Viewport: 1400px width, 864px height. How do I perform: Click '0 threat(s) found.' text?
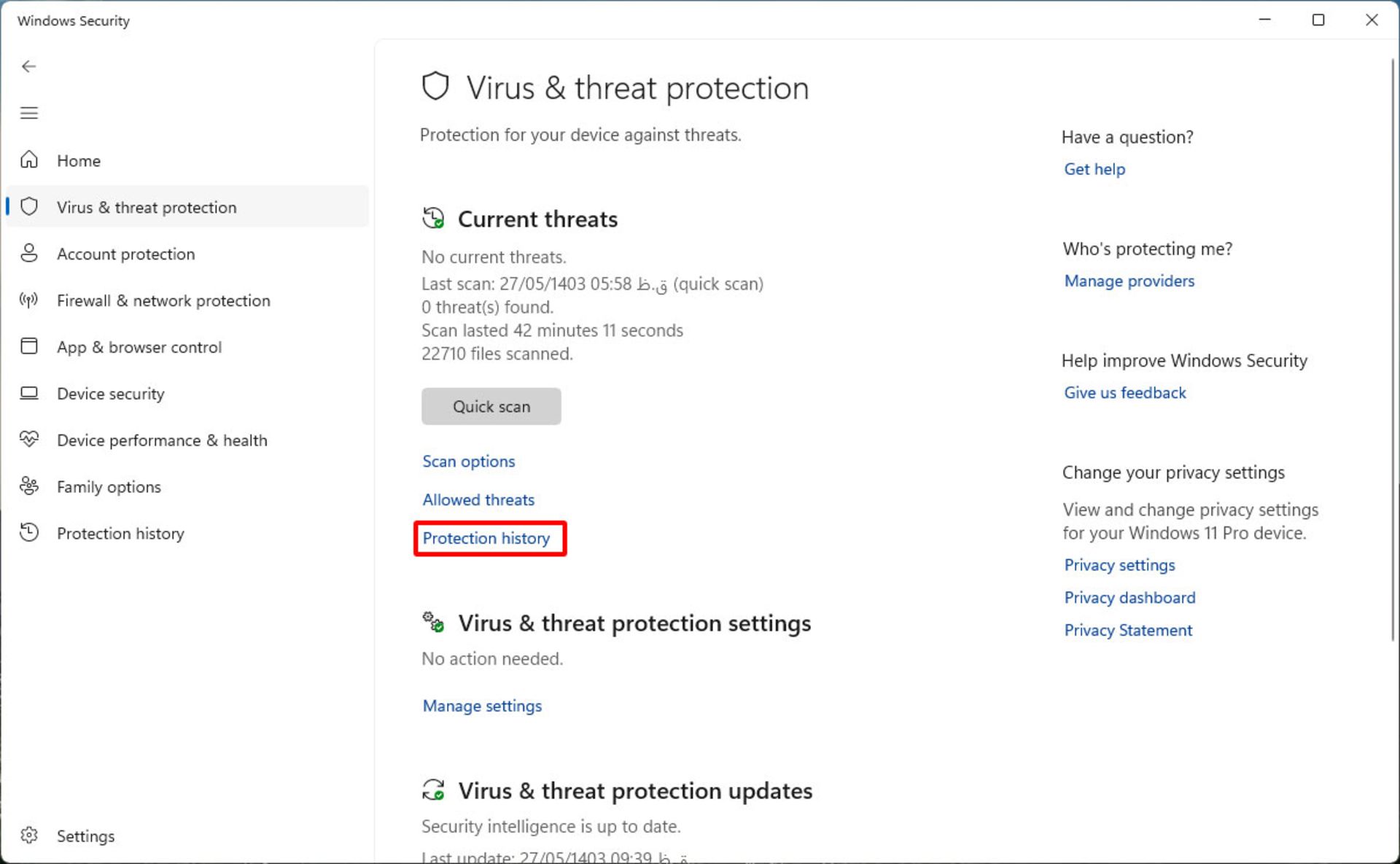tap(488, 307)
